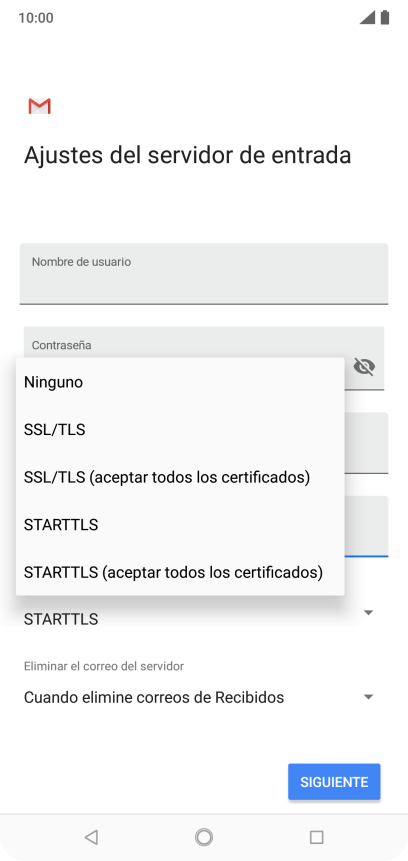Click the dropdown arrow for Eliminar el correo
This screenshot has height=861, width=408.
[368, 697]
